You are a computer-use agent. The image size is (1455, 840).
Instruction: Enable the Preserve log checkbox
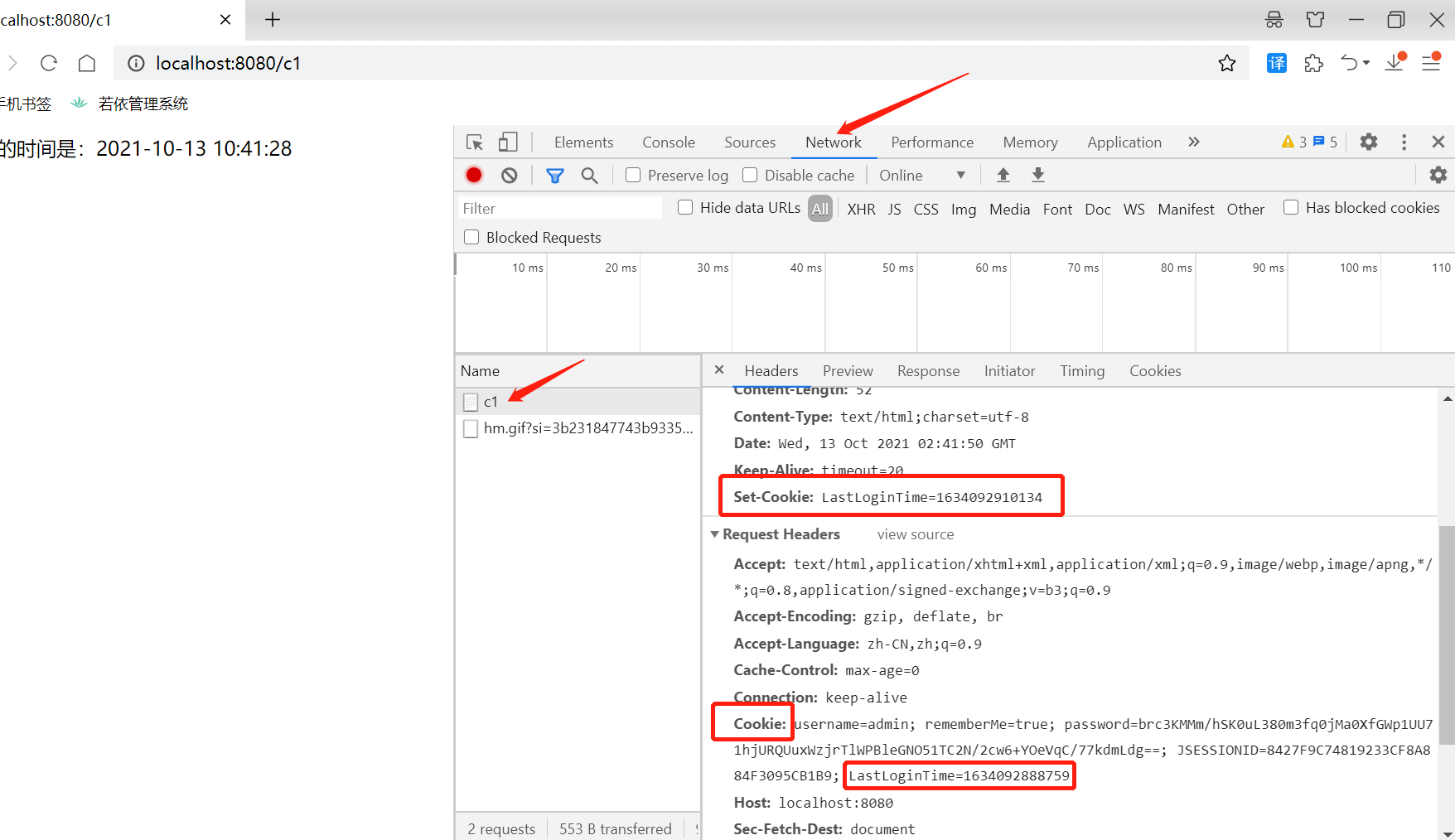[633, 175]
